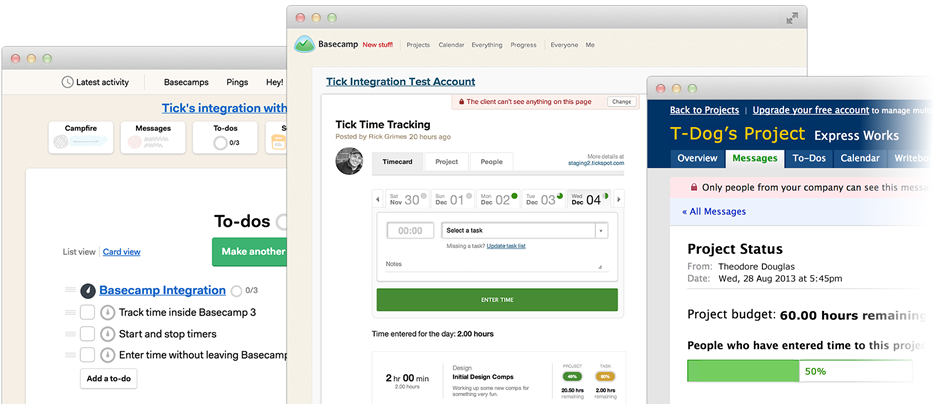The width and height of the screenshot is (947, 404).
Task: Open Me in Basecamp nav
Action: coord(590,45)
